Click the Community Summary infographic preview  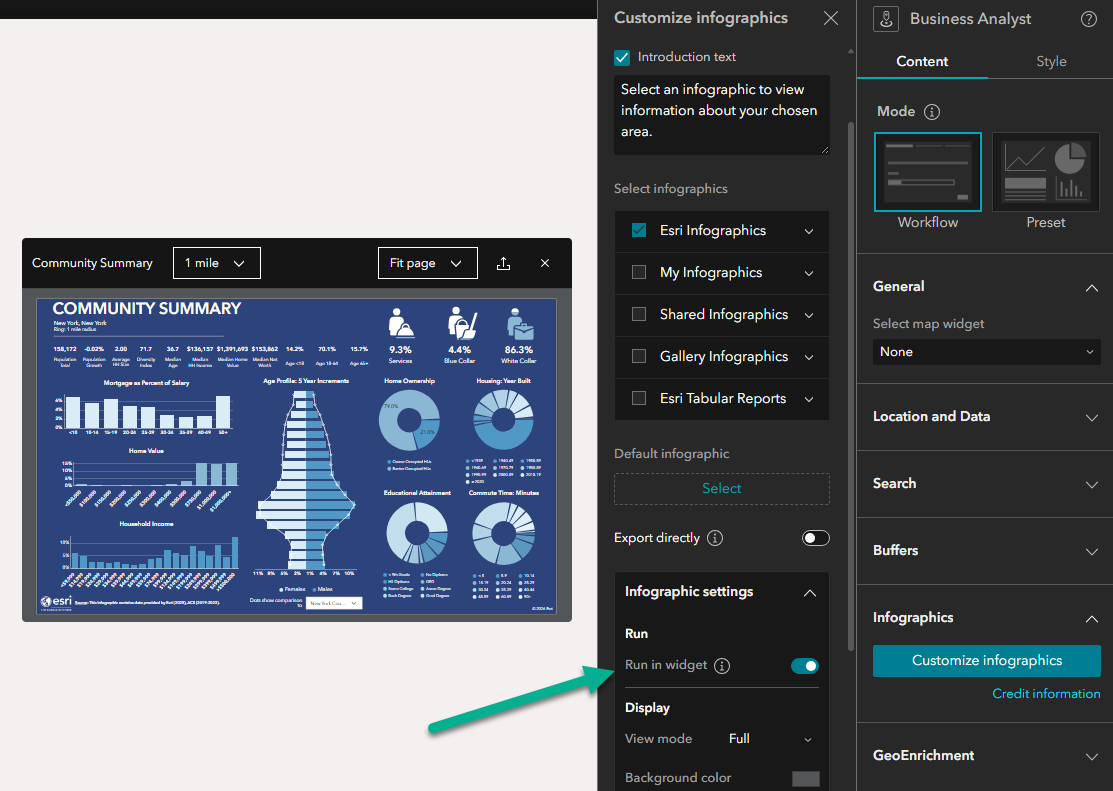297,456
